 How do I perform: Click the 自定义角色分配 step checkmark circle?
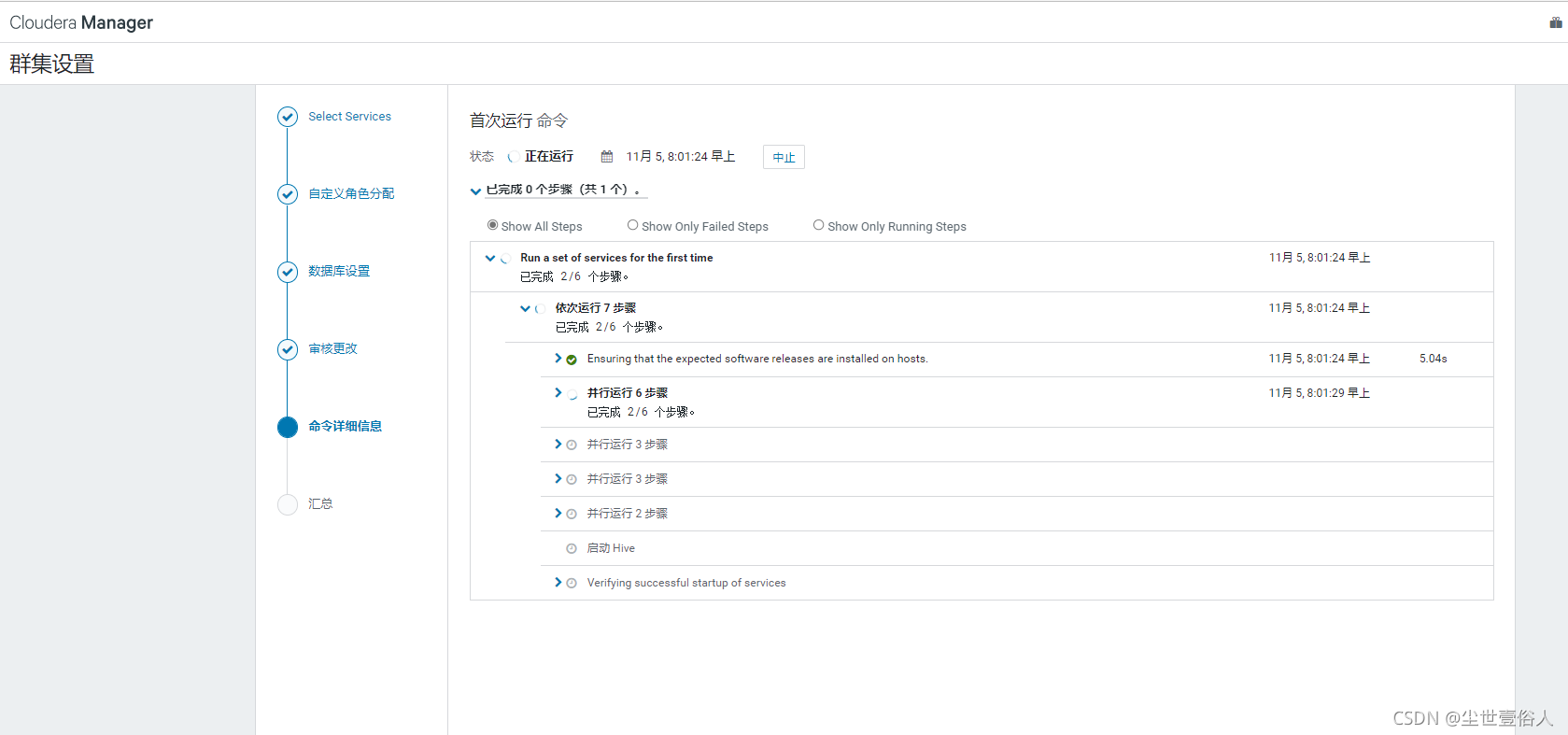(288, 194)
